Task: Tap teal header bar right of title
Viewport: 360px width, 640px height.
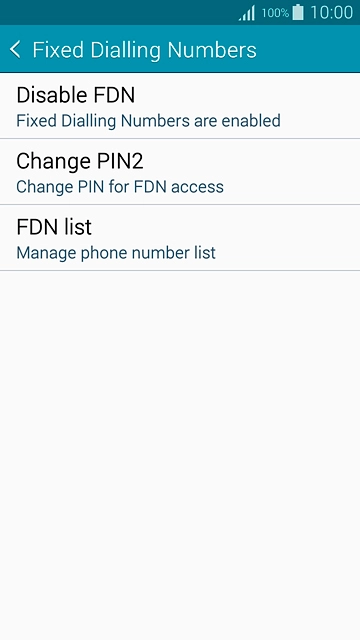Action: (308, 49)
